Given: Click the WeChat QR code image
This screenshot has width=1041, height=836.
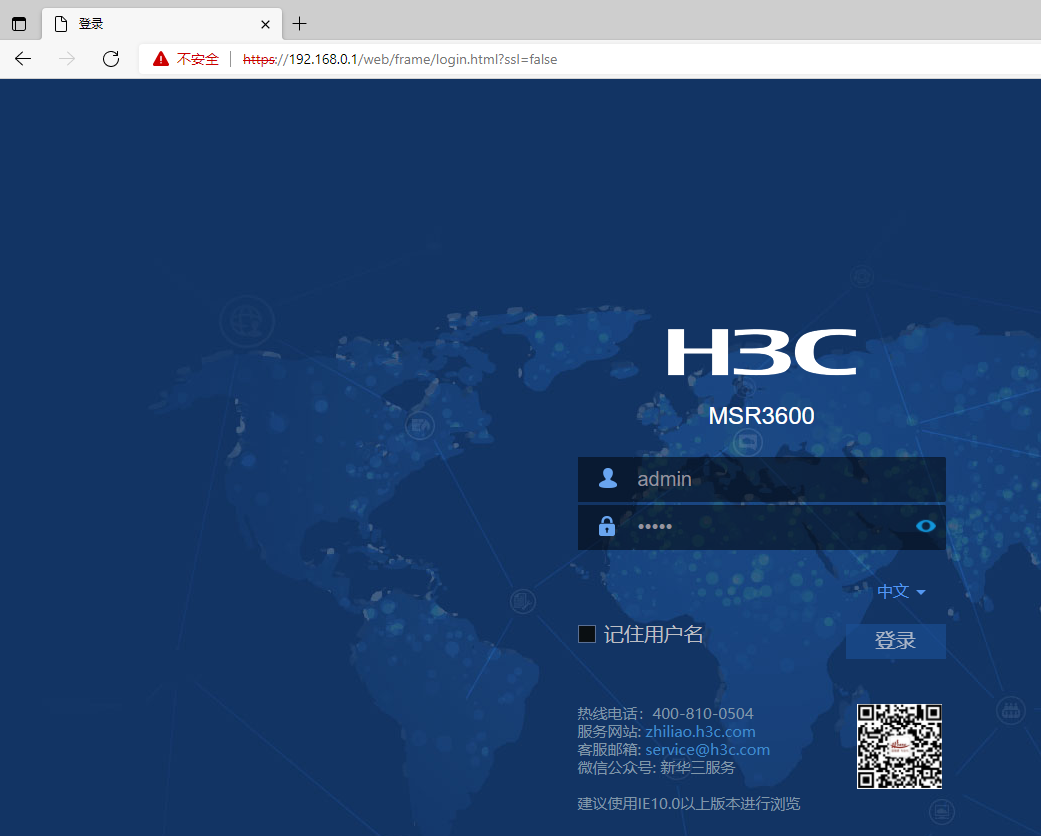Looking at the screenshot, I should pos(900,746).
